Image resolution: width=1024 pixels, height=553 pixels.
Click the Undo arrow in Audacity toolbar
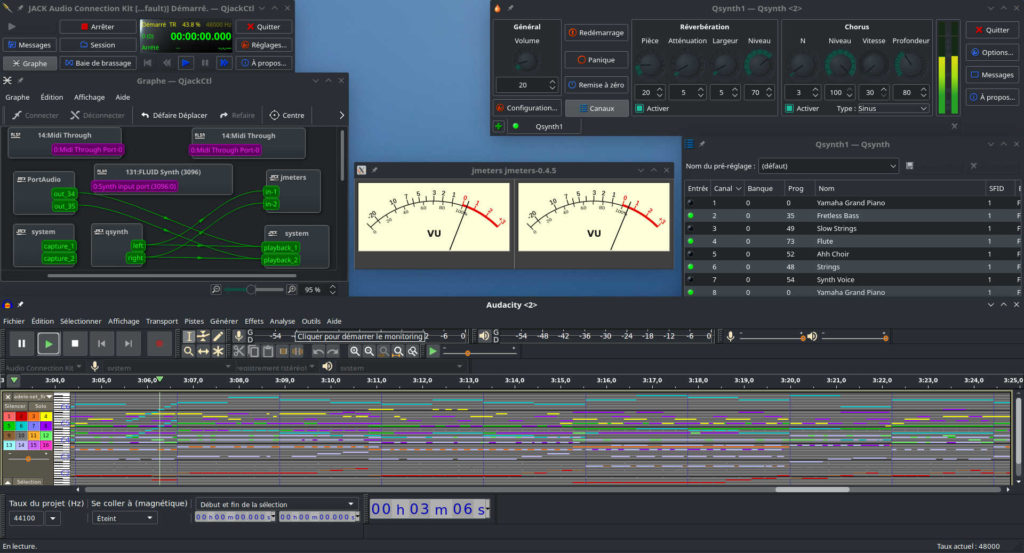point(318,352)
